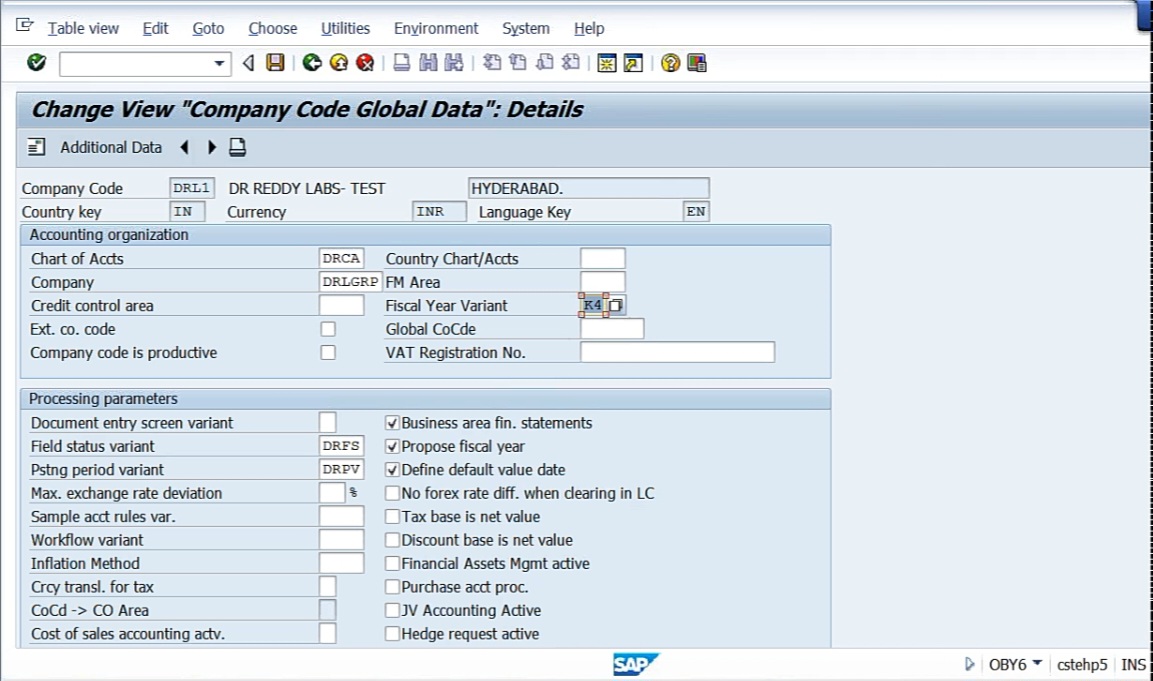Open value help beside Fiscal Year Variant
The height and width of the screenshot is (681, 1153).
point(616,305)
